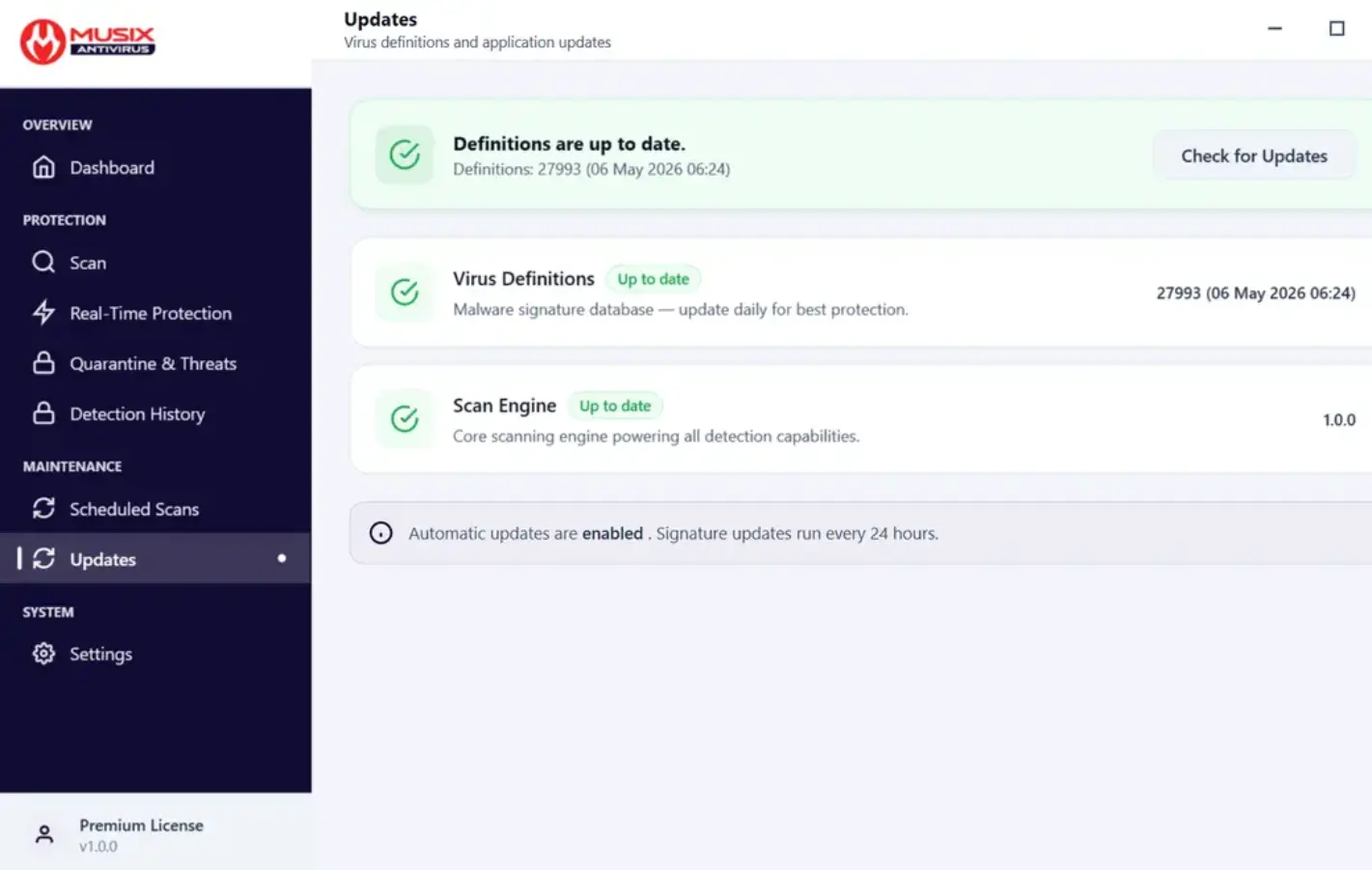This screenshot has height=870, width=1372.
Task: Click the Settings gear icon
Action: pyautogui.click(x=43, y=654)
